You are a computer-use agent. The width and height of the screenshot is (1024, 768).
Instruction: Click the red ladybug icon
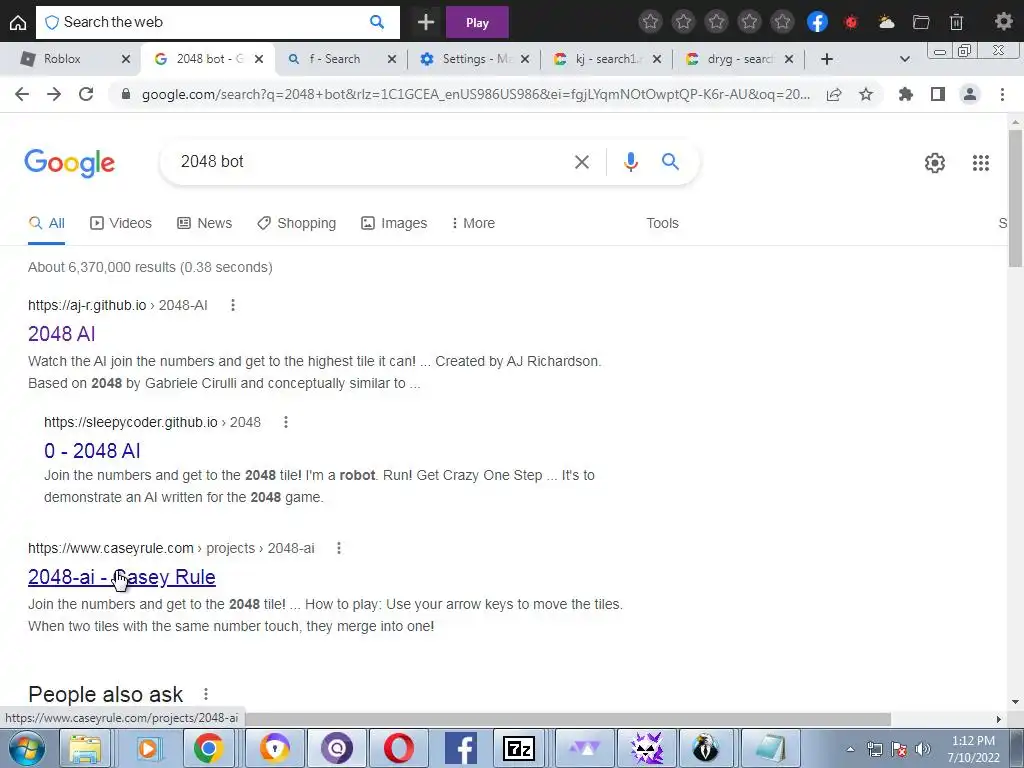851,22
